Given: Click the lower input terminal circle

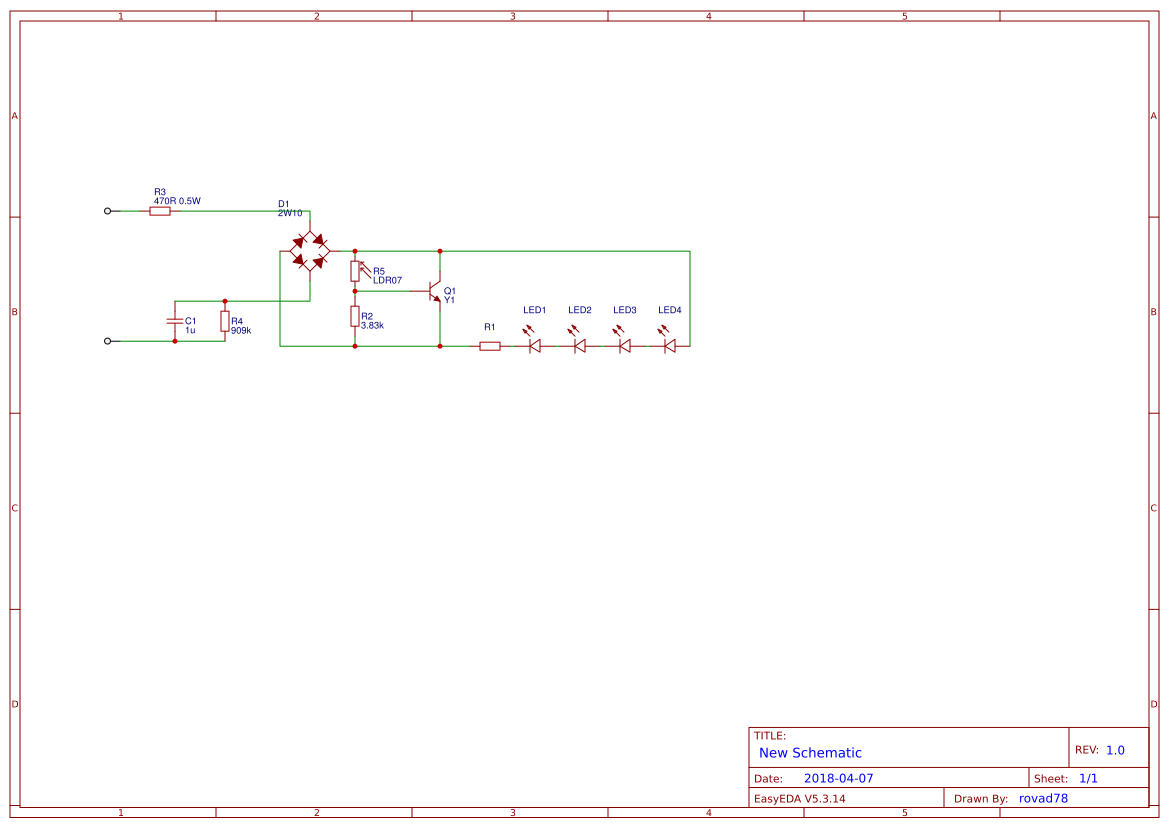Looking at the screenshot, I should pos(107,341).
